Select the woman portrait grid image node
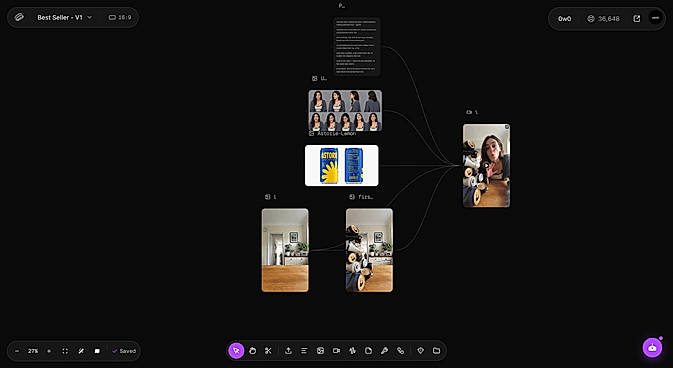The height and width of the screenshot is (368, 673). [345, 110]
